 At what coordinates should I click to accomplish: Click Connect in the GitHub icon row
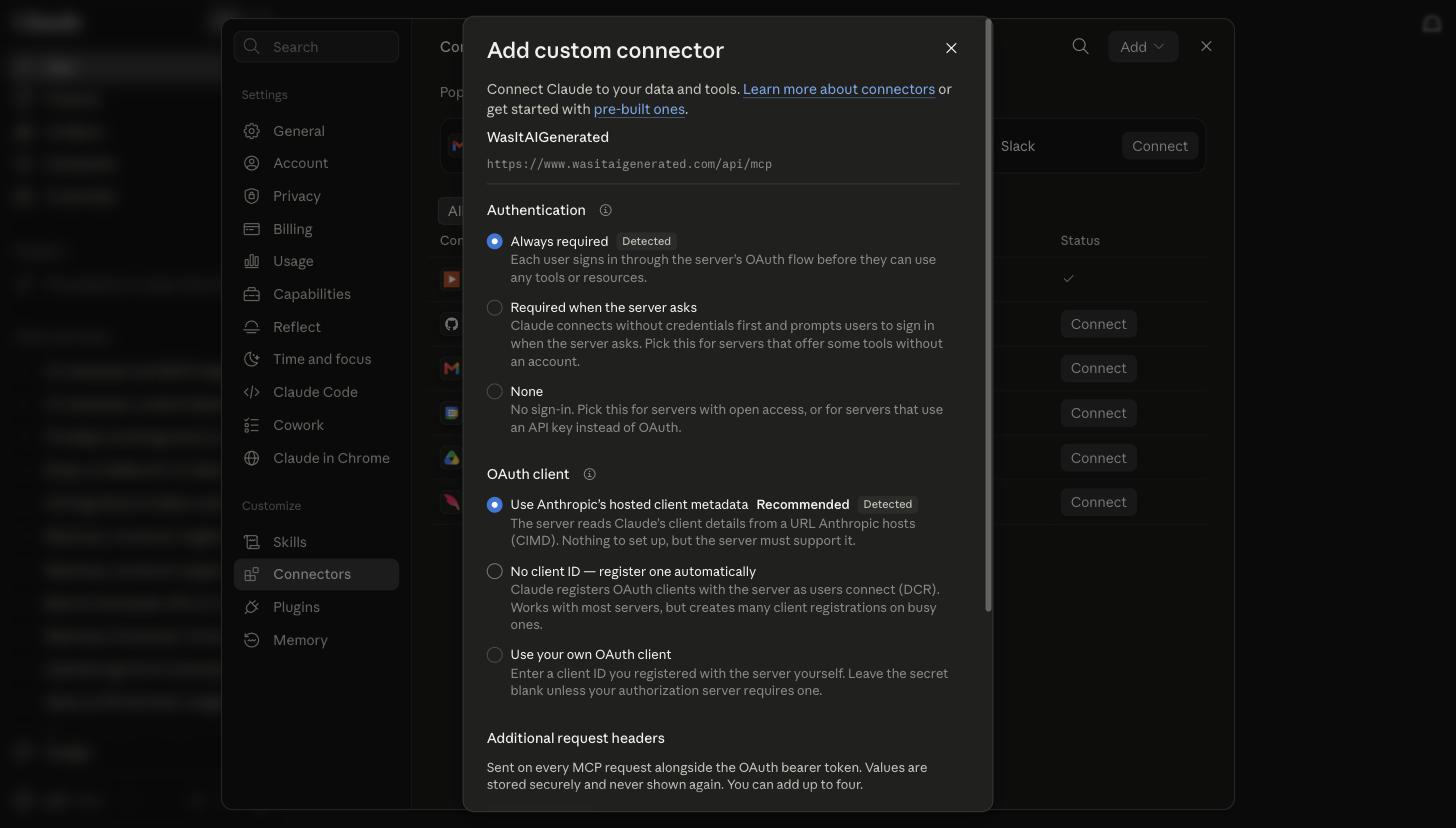pos(1098,324)
